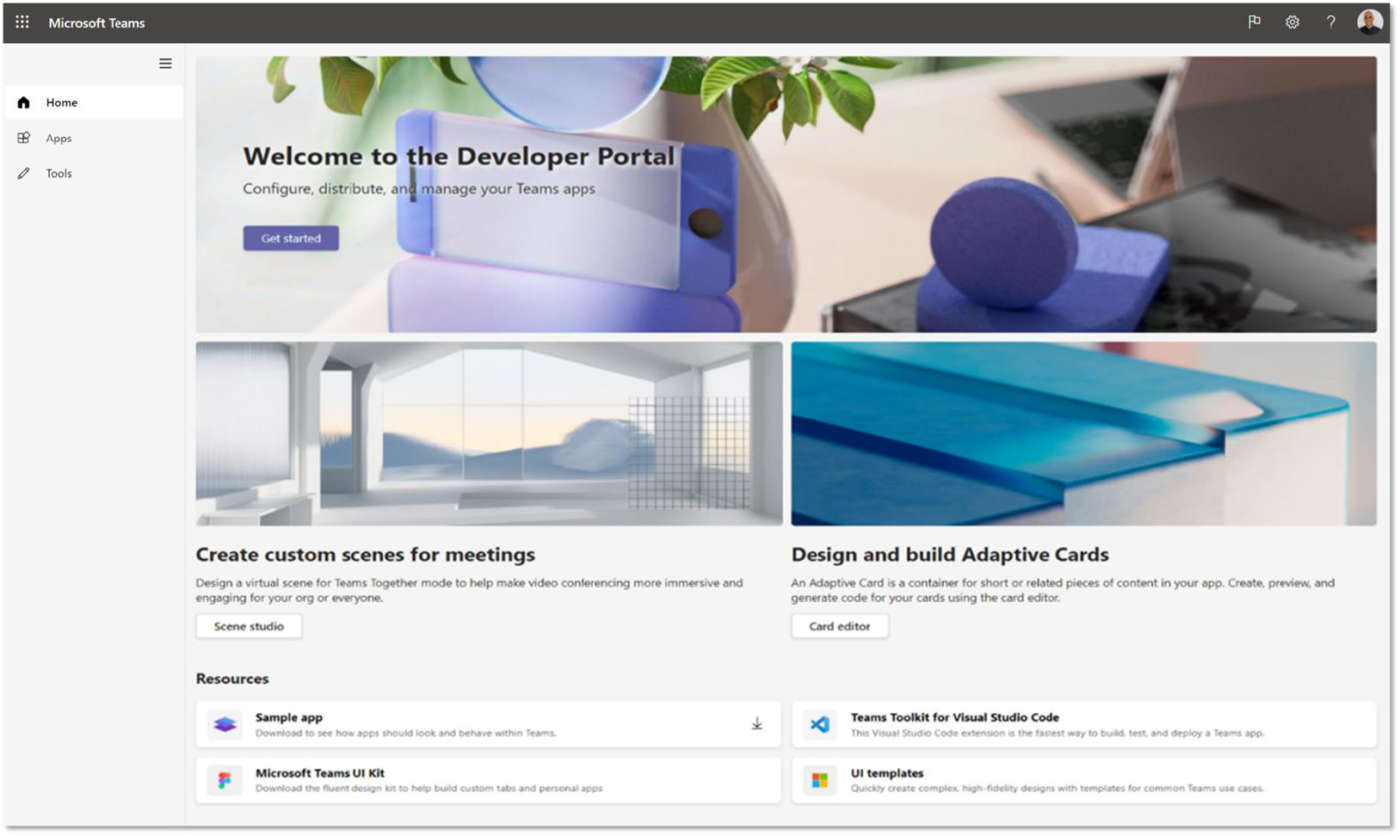Click the UI templates colorful grid icon
The image size is (1400, 836).
(818, 780)
